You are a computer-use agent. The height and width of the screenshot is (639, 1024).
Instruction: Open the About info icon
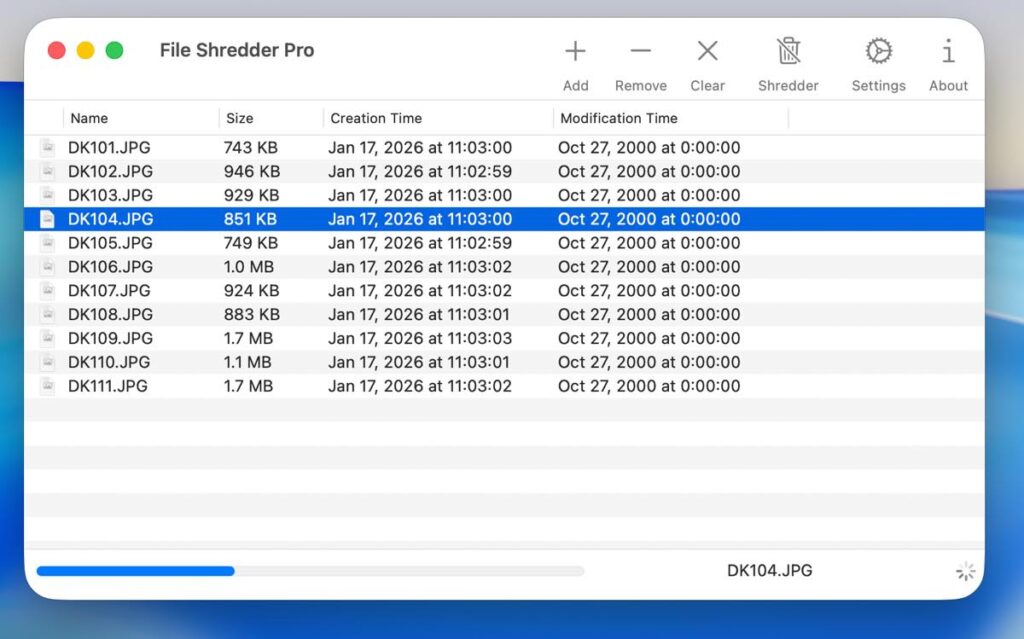coord(948,51)
